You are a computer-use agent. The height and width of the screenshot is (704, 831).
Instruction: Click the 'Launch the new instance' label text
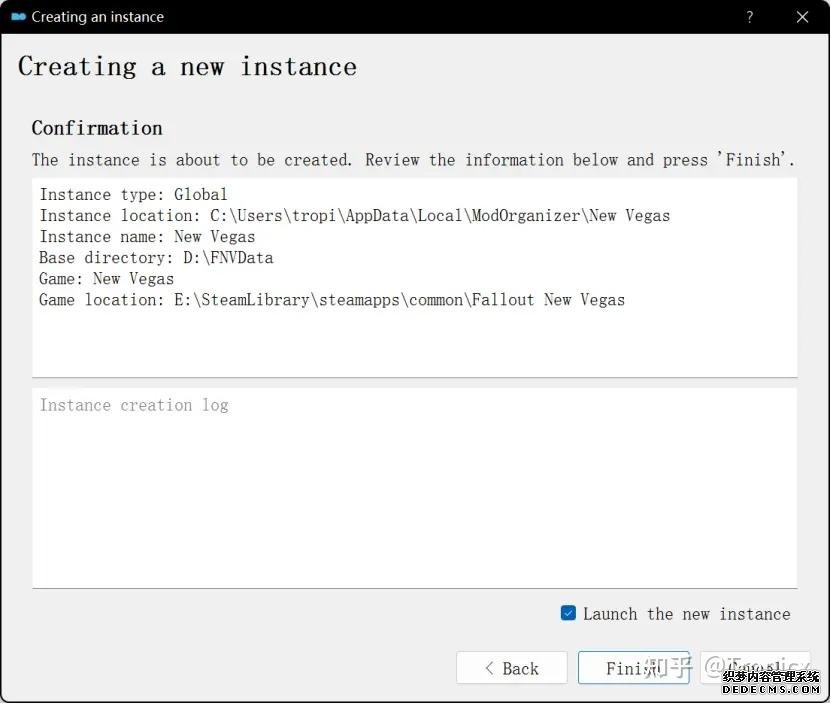click(x=686, y=614)
